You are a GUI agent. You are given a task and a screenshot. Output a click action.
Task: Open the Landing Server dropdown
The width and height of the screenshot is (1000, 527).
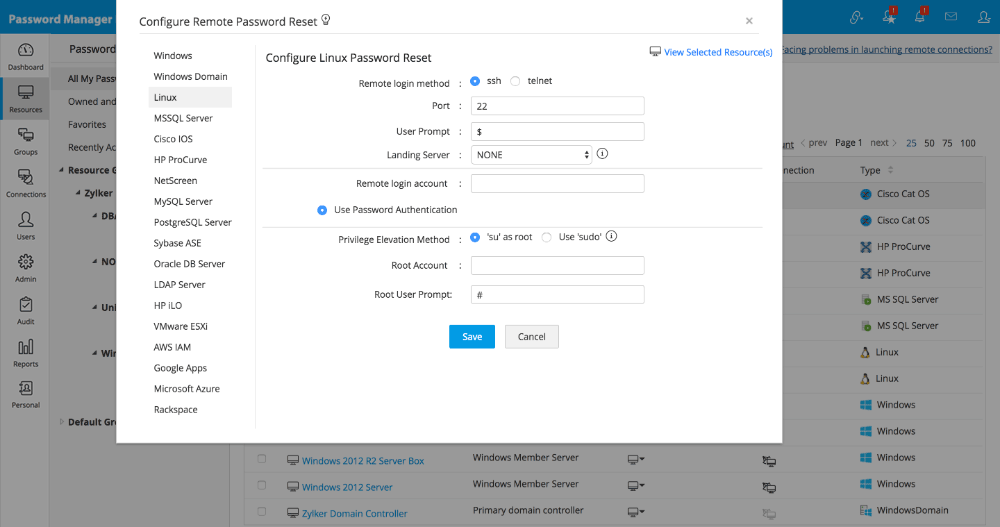pos(532,155)
